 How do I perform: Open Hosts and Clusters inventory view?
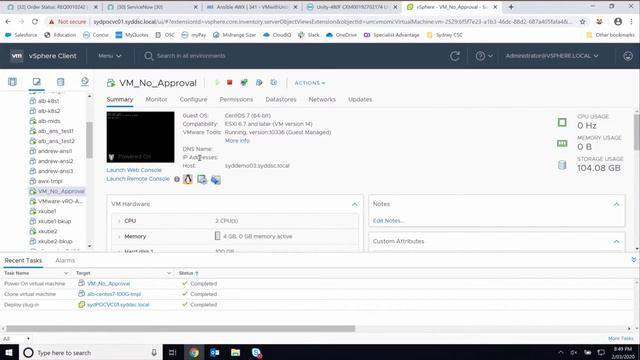click(x=12, y=82)
